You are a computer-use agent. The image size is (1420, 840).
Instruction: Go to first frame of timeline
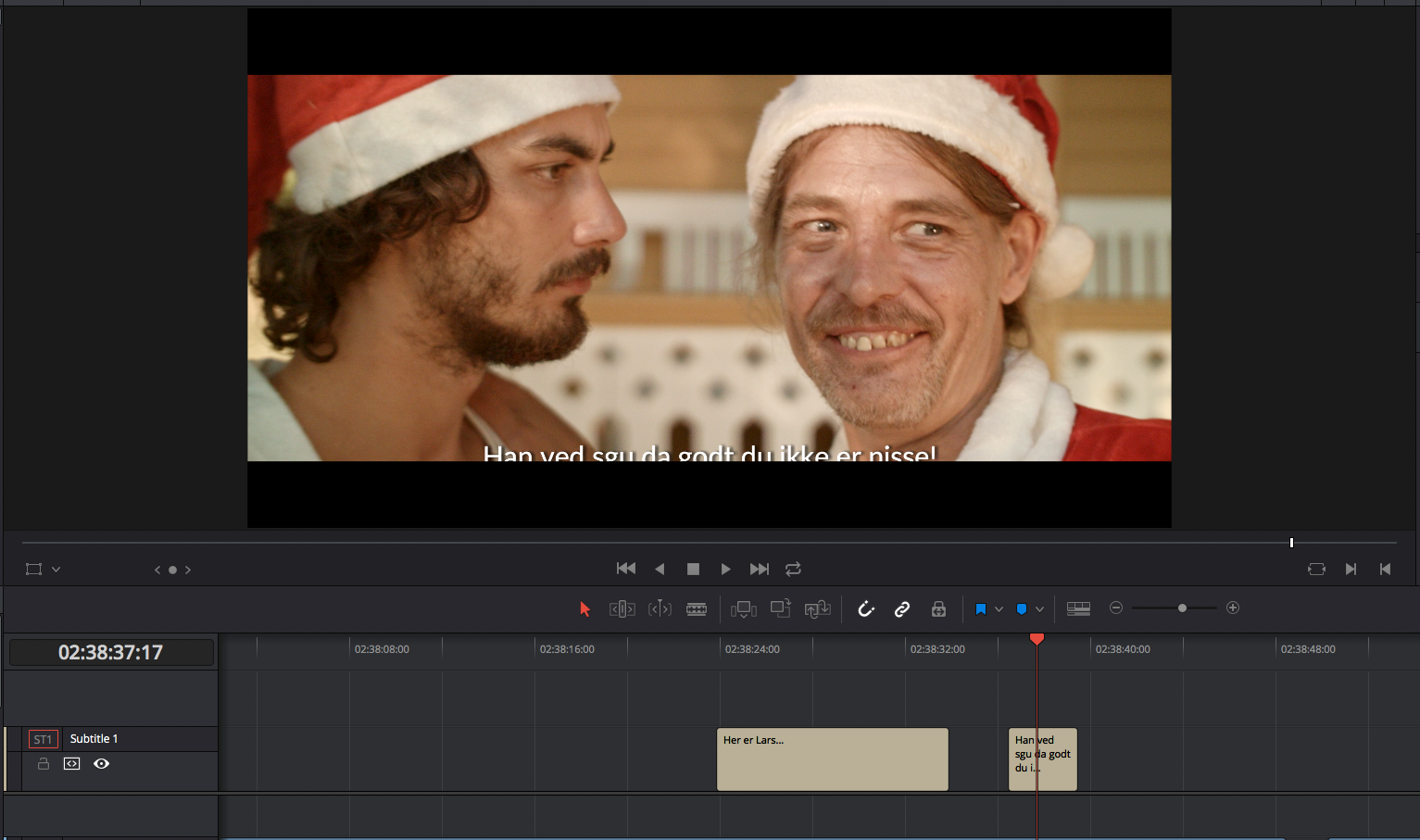point(626,569)
